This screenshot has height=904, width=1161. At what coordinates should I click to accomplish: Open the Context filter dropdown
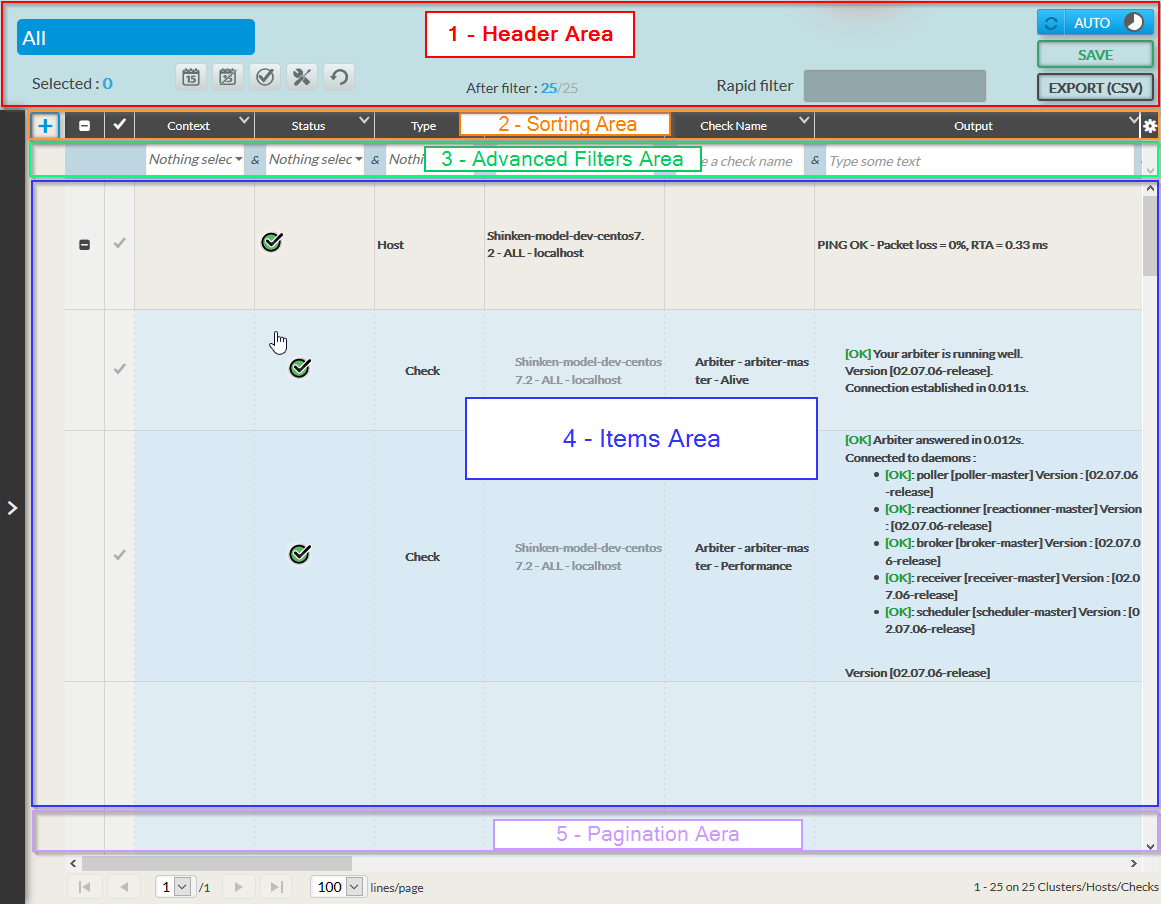click(x=195, y=160)
